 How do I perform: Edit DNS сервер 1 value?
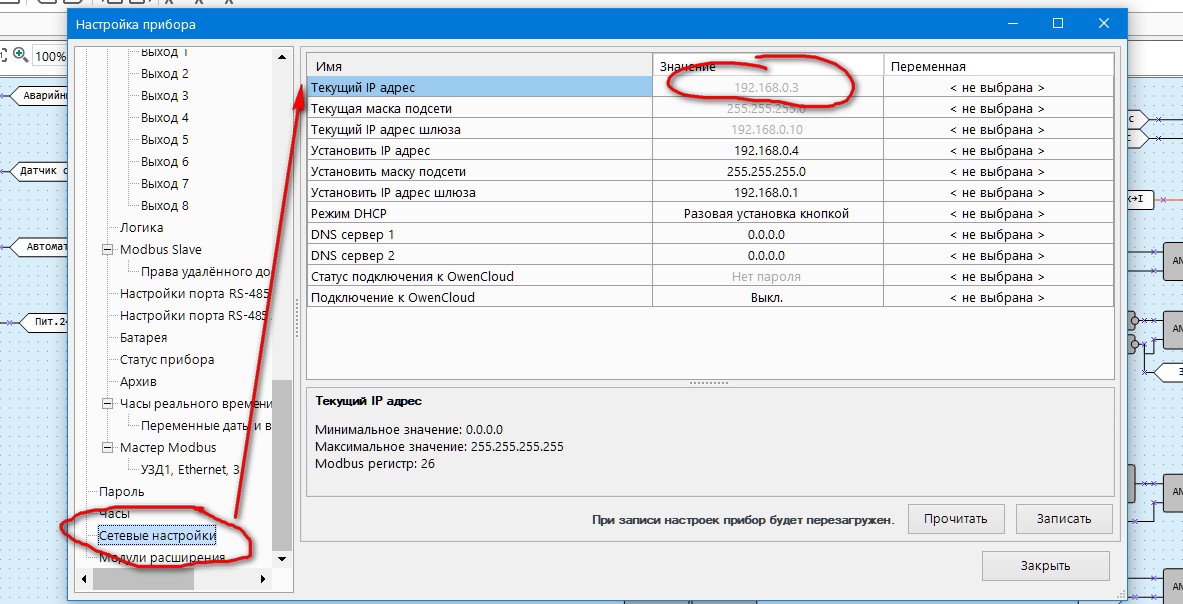(x=767, y=235)
